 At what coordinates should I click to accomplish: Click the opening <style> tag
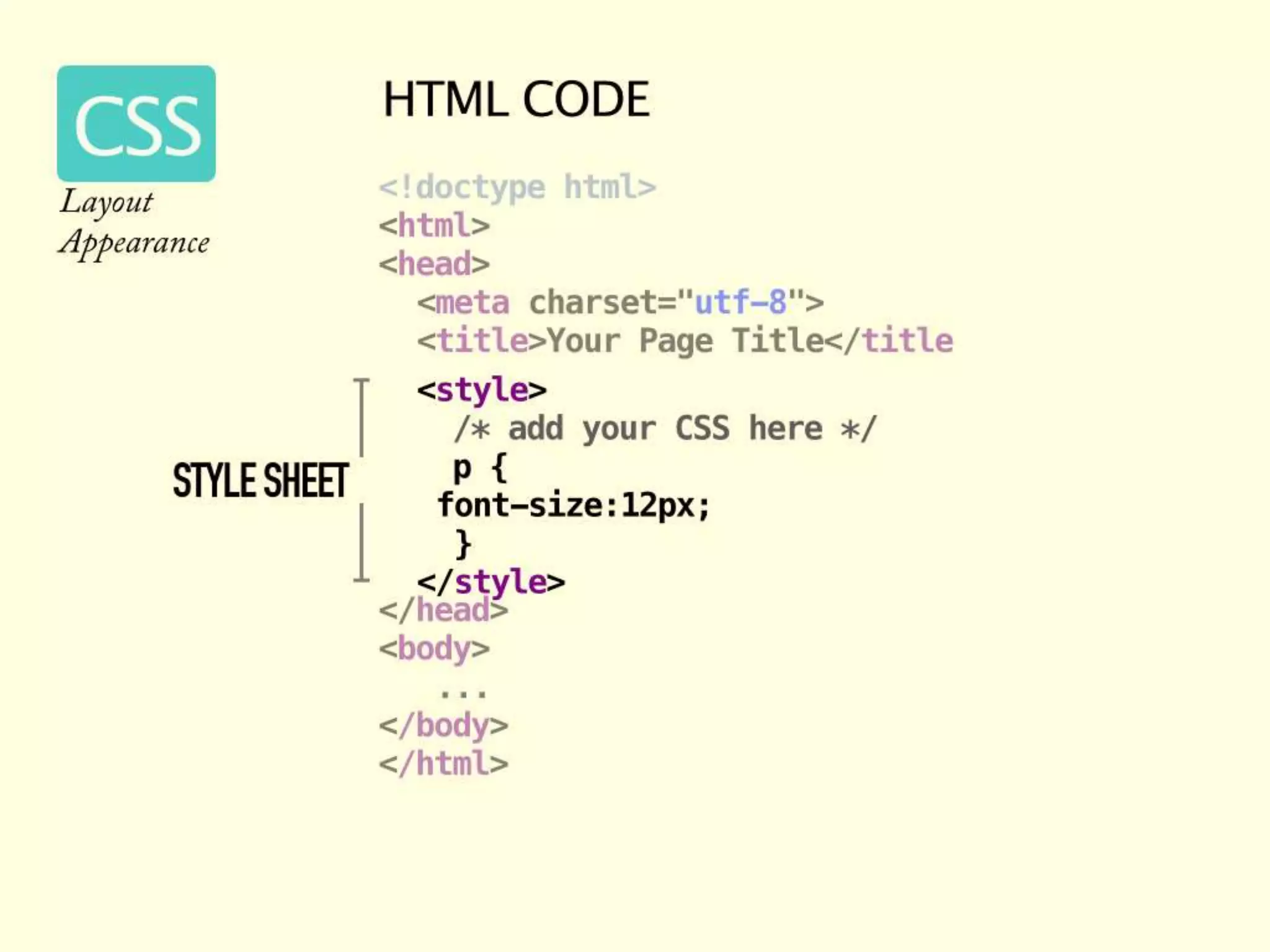[482, 391]
